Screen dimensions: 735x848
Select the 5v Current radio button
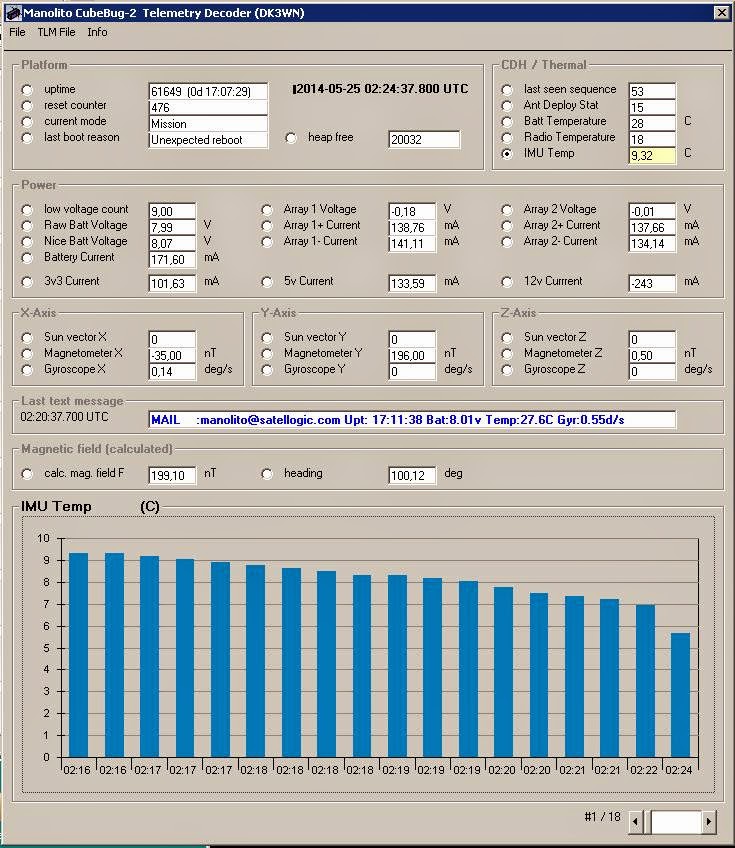pyautogui.click(x=267, y=282)
